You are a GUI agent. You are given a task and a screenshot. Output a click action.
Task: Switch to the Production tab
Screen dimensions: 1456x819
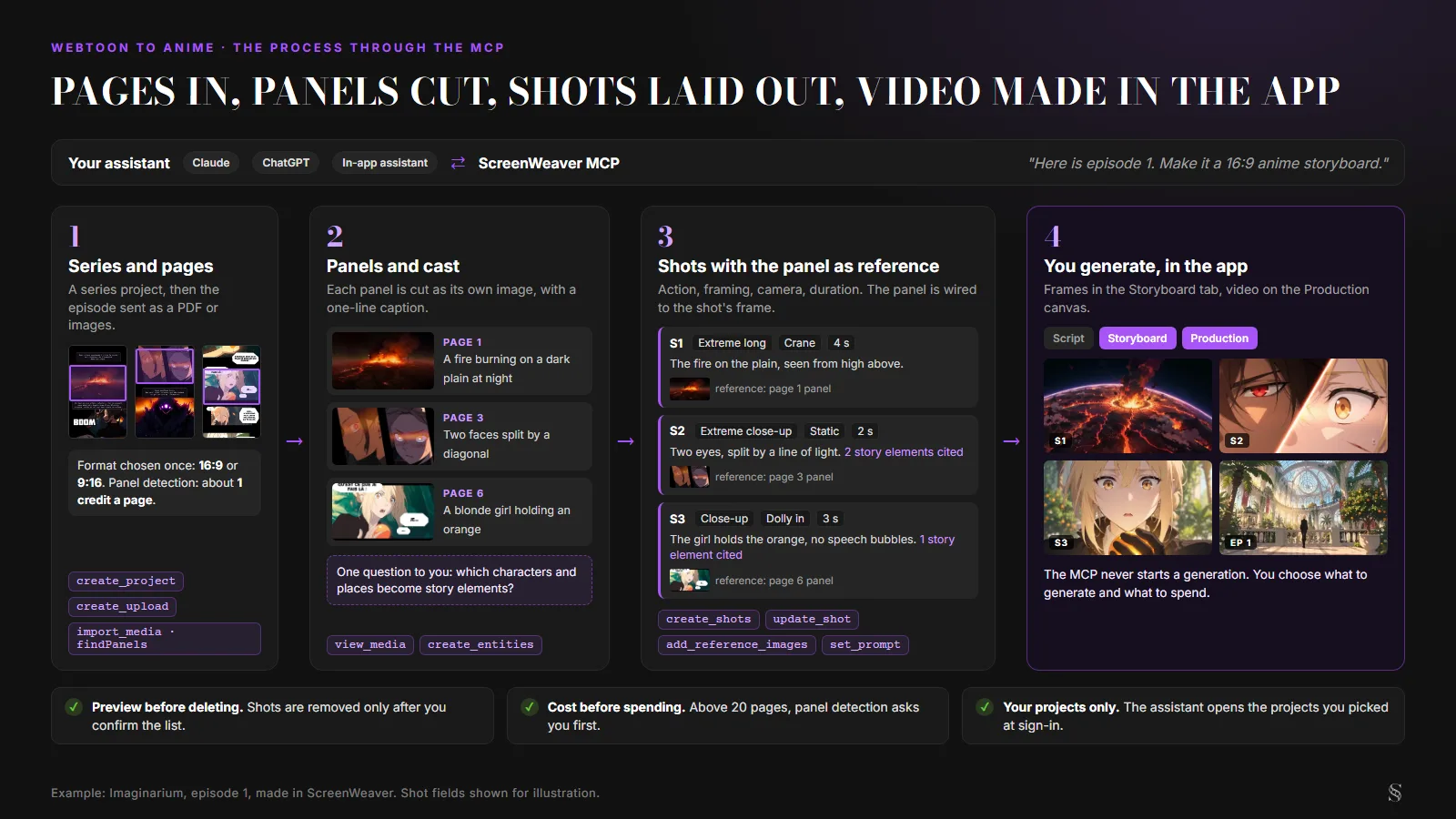[x=1219, y=339]
